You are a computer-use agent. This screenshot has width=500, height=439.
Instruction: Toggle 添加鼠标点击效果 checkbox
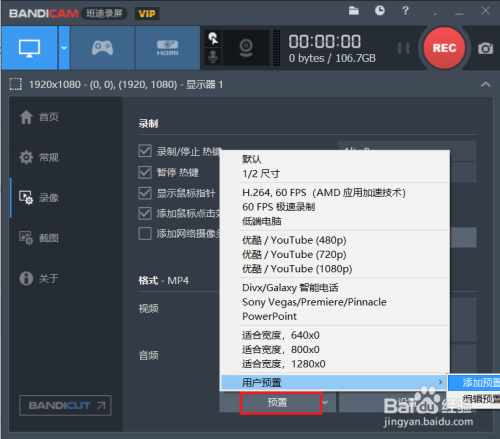pyautogui.click(x=145, y=213)
